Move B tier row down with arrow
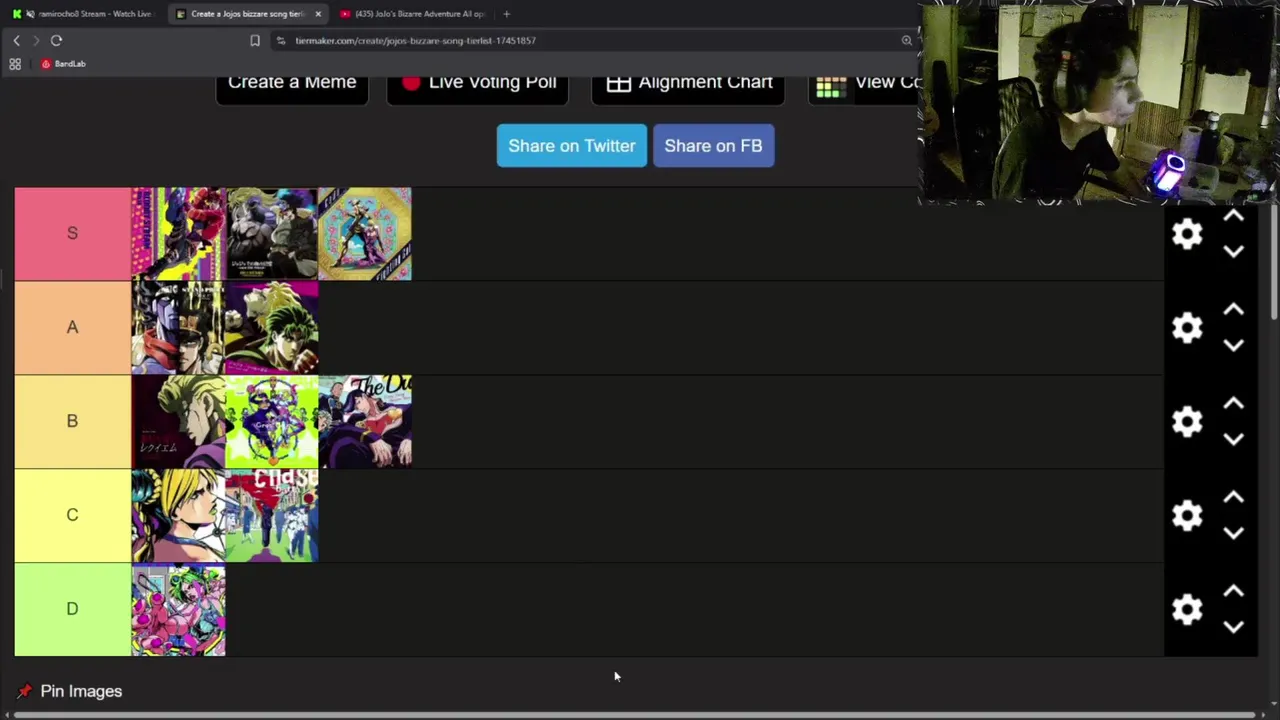 coord(1233,440)
